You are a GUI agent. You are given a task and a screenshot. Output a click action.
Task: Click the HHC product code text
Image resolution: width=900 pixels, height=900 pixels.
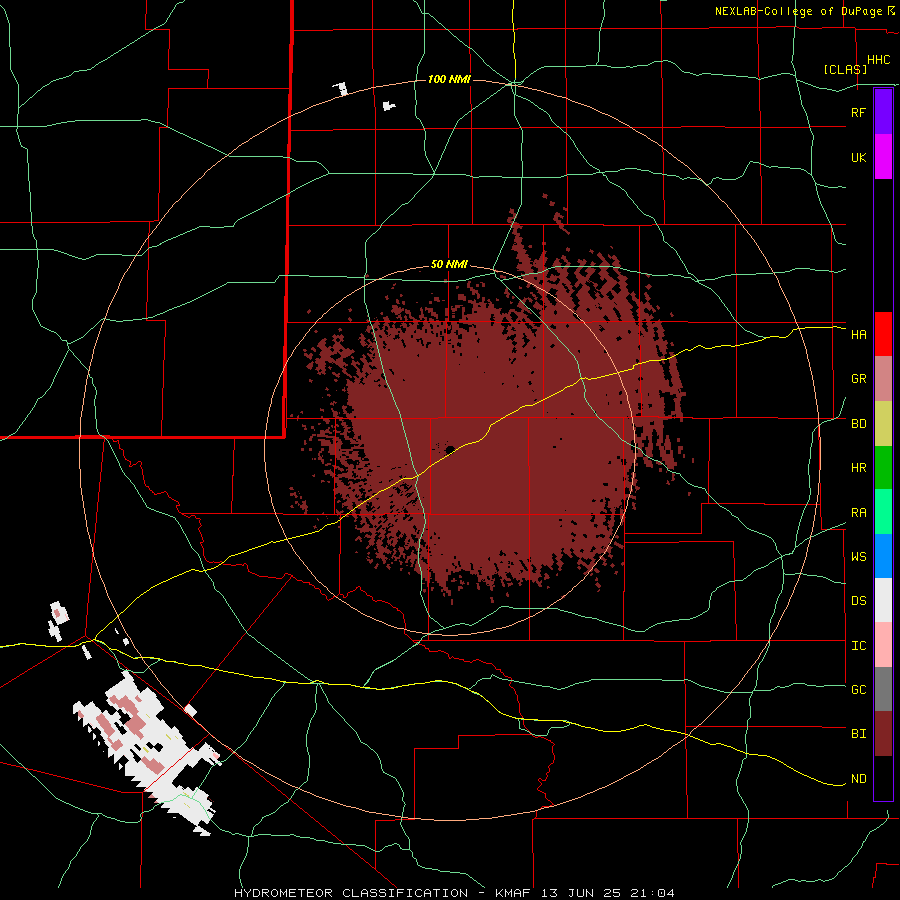(x=879, y=60)
